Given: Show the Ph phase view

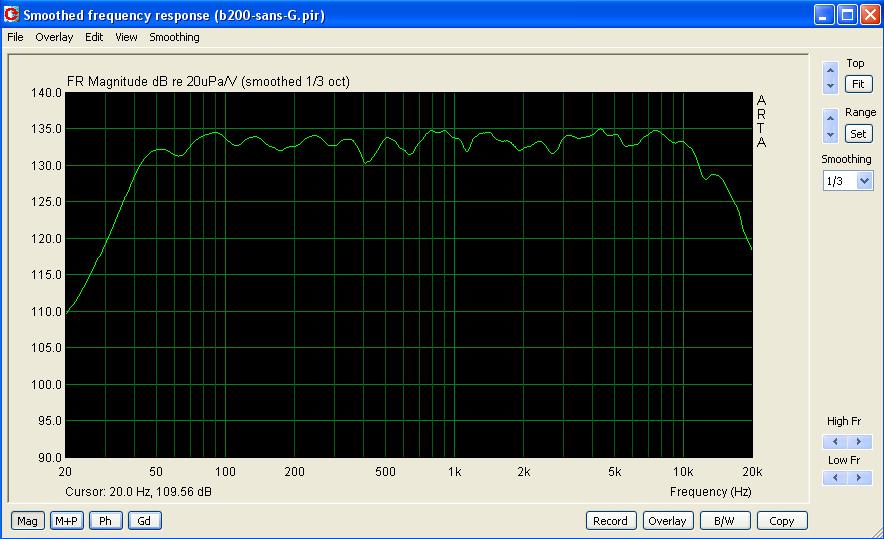Looking at the screenshot, I should tap(105, 520).
